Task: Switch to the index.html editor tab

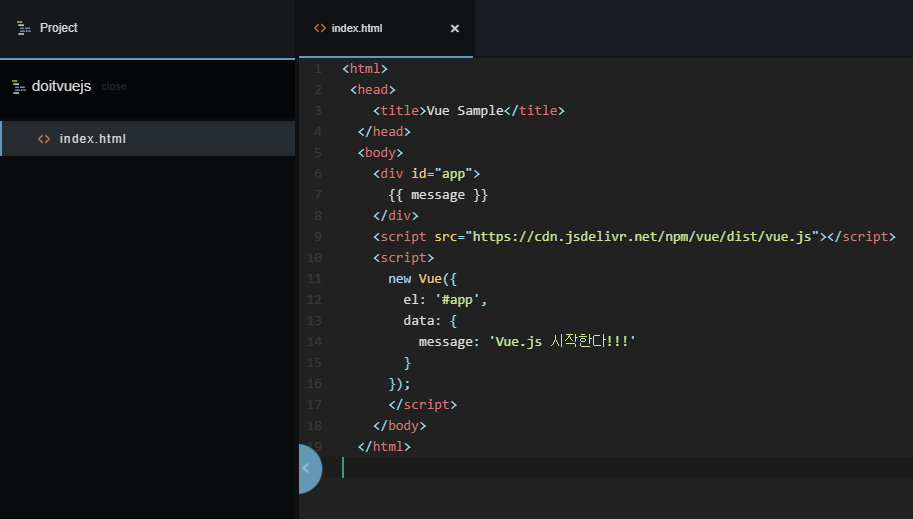Action: (x=385, y=29)
